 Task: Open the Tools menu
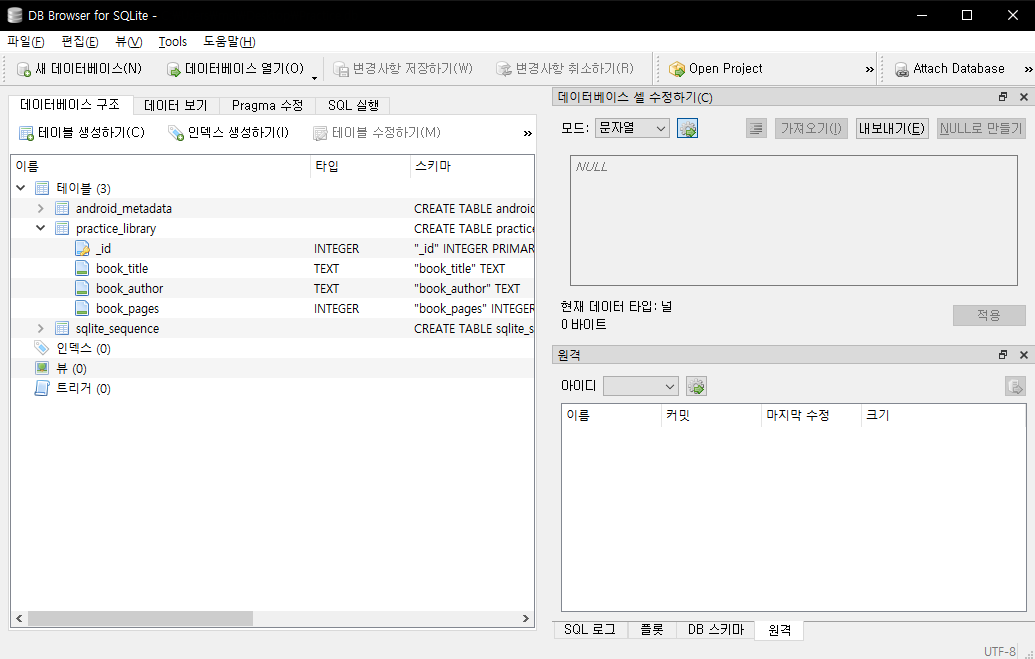pyautogui.click(x=173, y=42)
